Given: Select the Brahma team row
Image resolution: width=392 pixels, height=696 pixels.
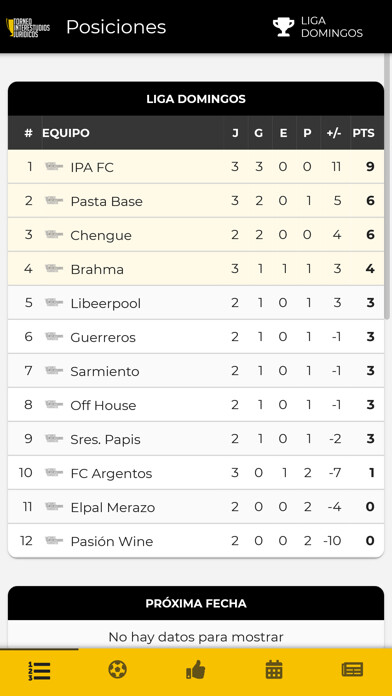Looking at the screenshot, I should (196, 269).
